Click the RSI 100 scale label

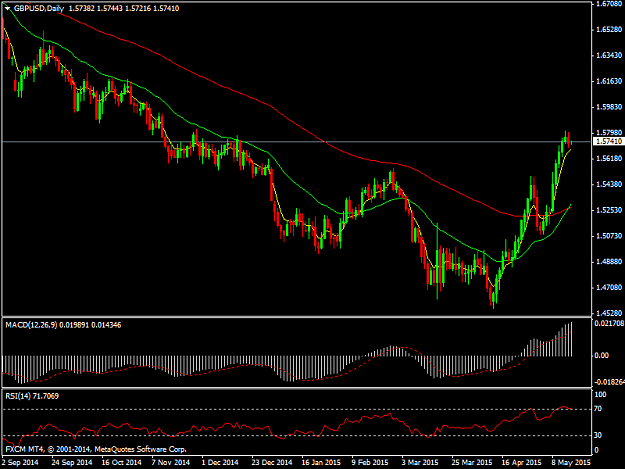pyautogui.click(x=600, y=394)
